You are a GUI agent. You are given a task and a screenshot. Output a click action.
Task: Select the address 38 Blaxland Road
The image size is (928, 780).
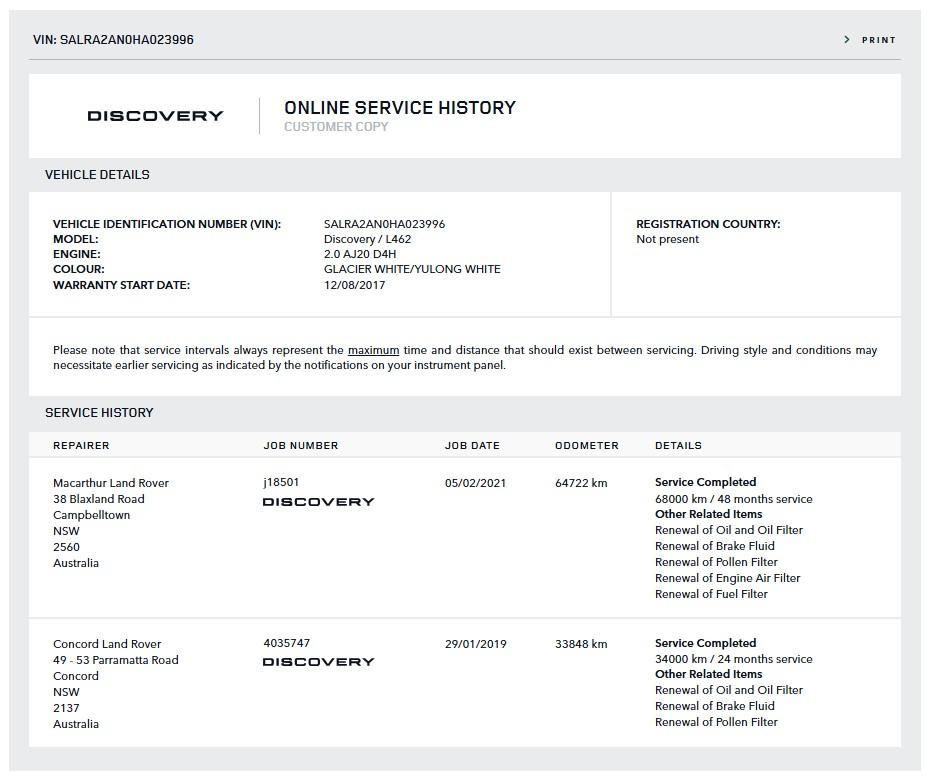pos(99,499)
